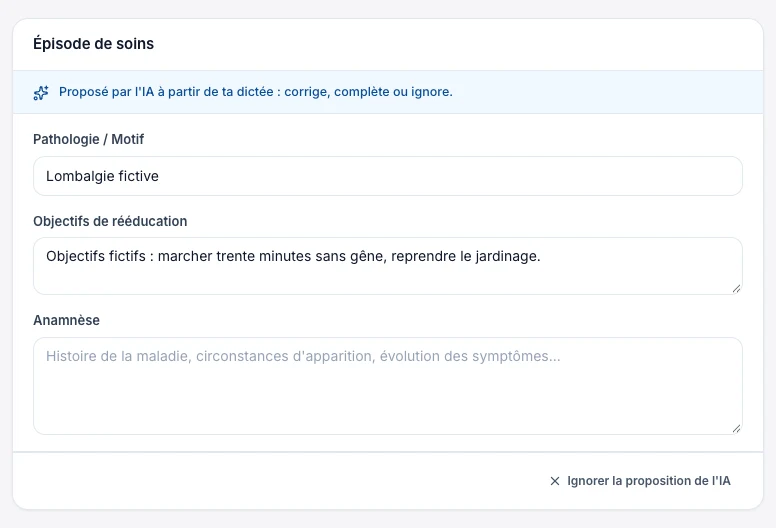Click the "Anamnèse" label
Viewport: 776px width, 528px height.
(66, 320)
